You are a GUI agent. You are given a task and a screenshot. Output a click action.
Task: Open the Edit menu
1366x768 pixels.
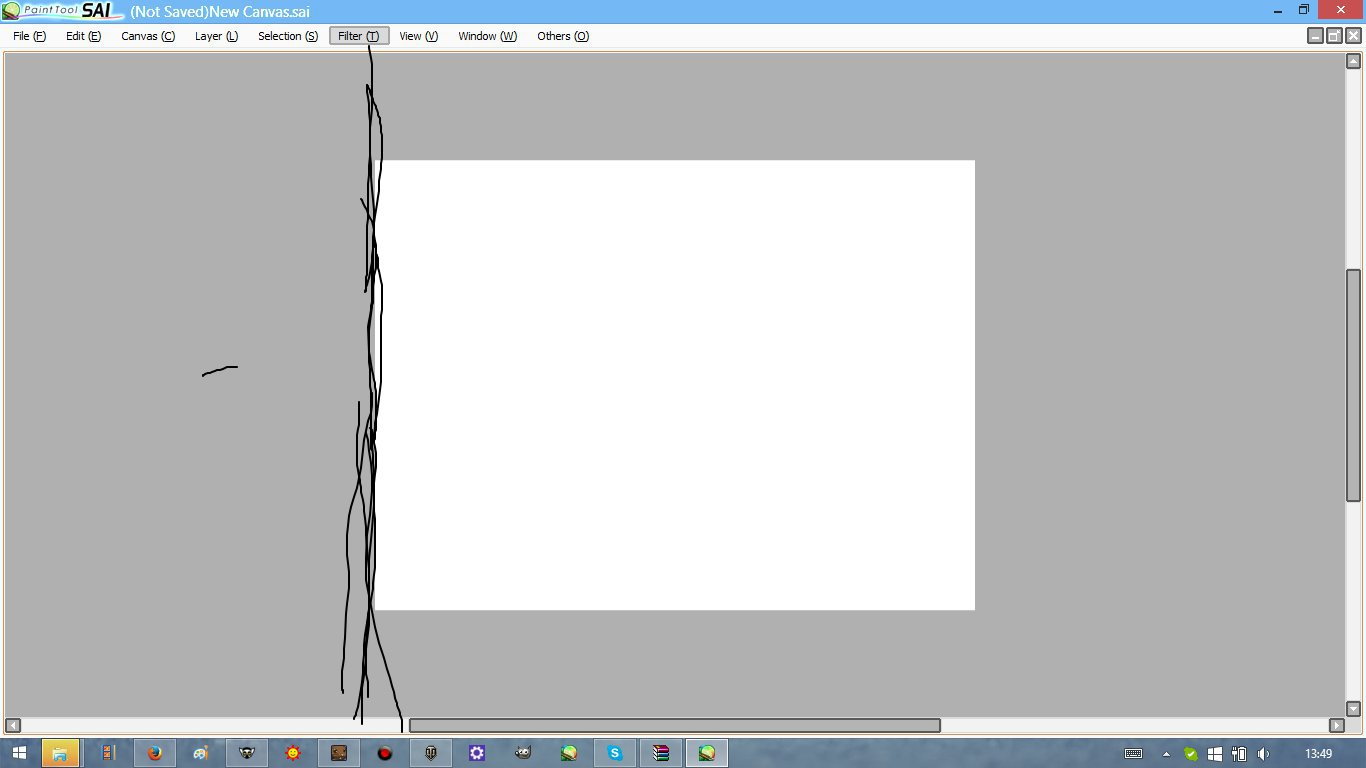pyautogui.click(x=83, y=36)
